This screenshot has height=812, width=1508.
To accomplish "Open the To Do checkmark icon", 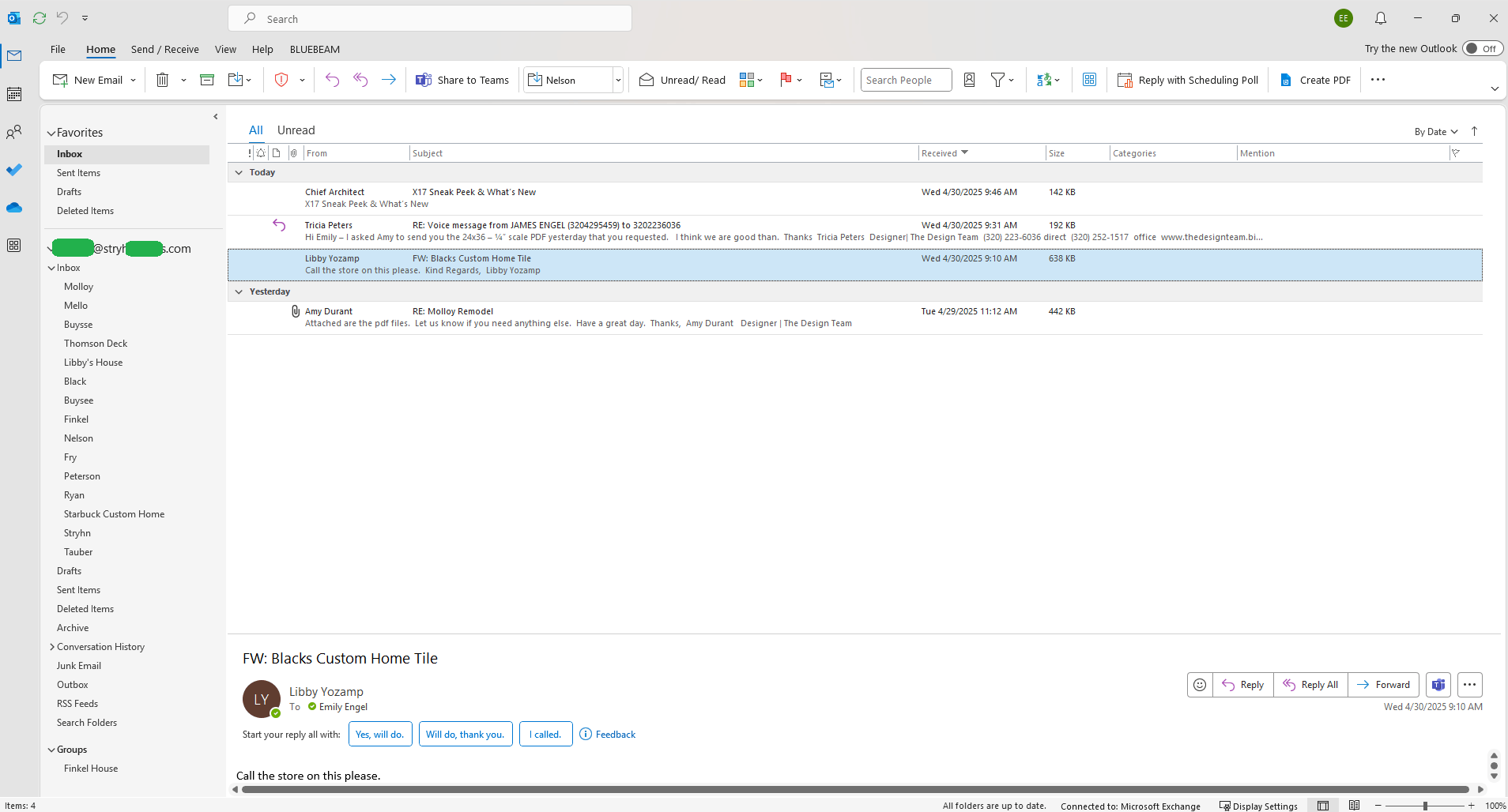I will (x=14, y=170).
